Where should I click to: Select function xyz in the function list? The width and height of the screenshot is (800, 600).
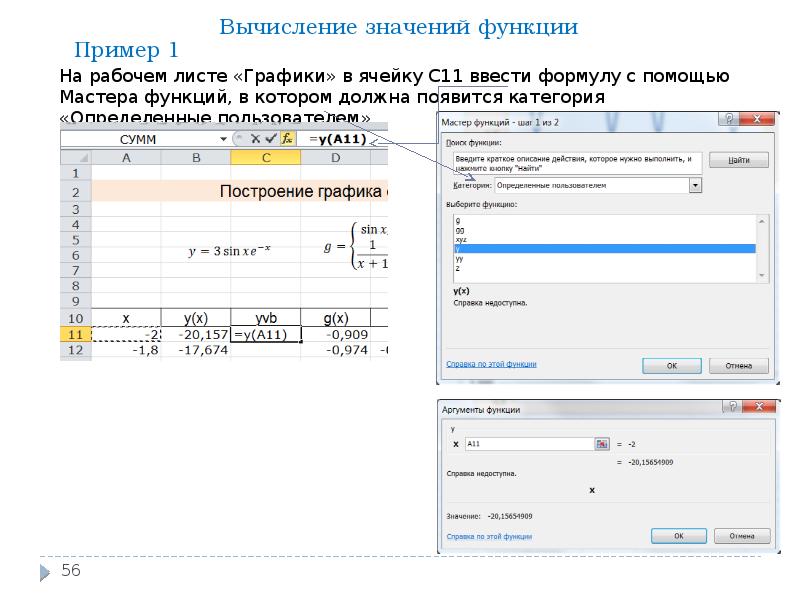point(461,240)
